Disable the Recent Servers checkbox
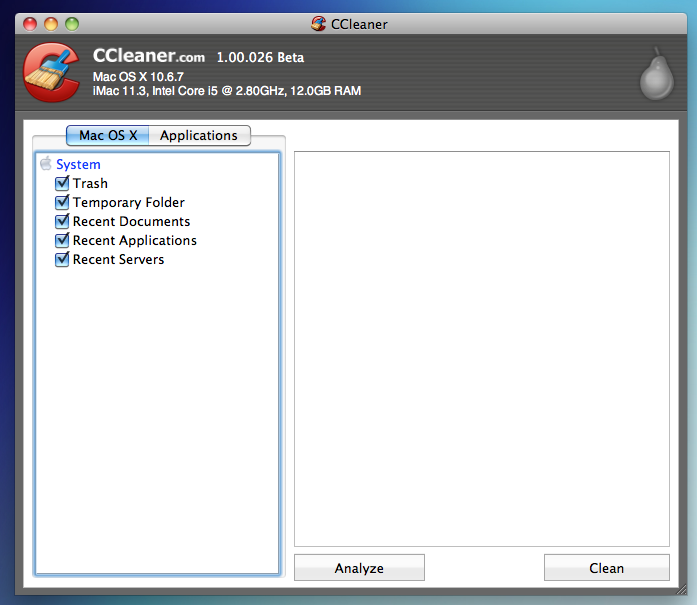The height and width of the screenshot is (605, 697). pos(62,260)
